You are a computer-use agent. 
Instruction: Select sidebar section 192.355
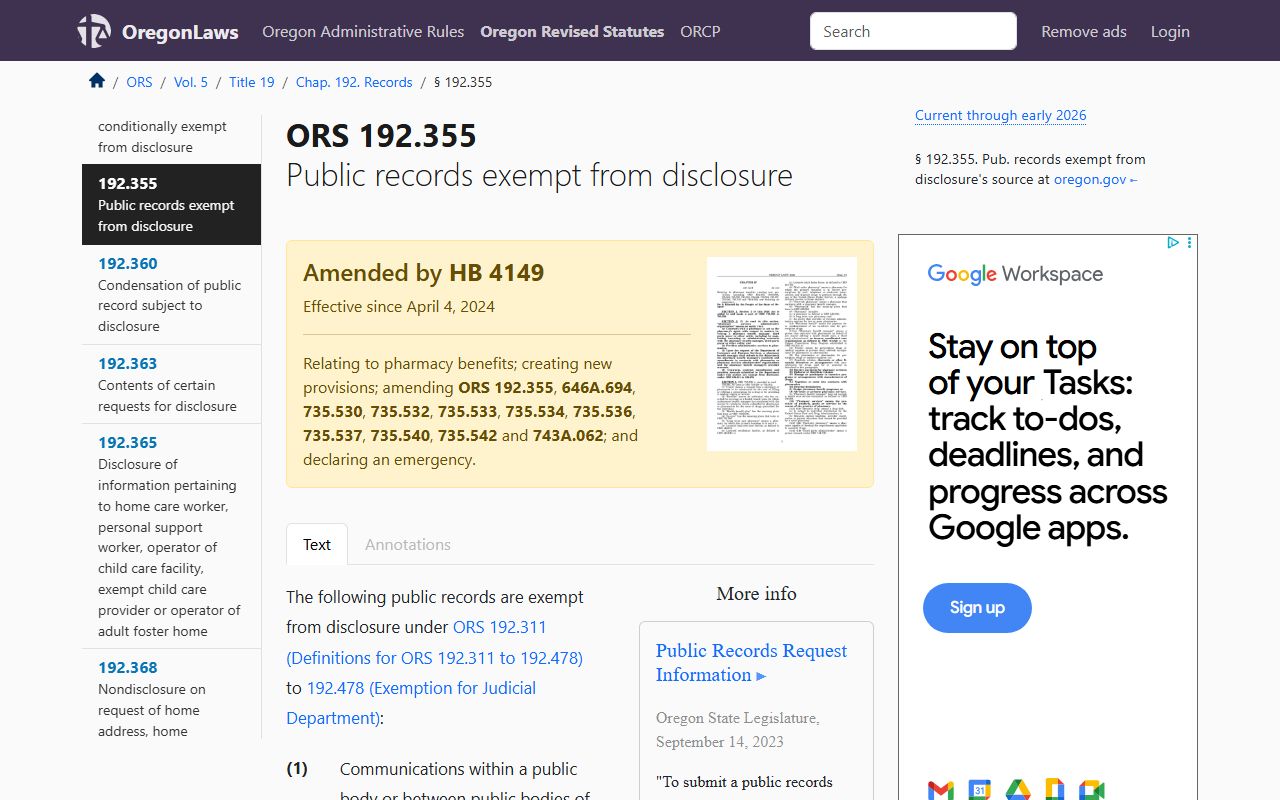pos(171,204)
